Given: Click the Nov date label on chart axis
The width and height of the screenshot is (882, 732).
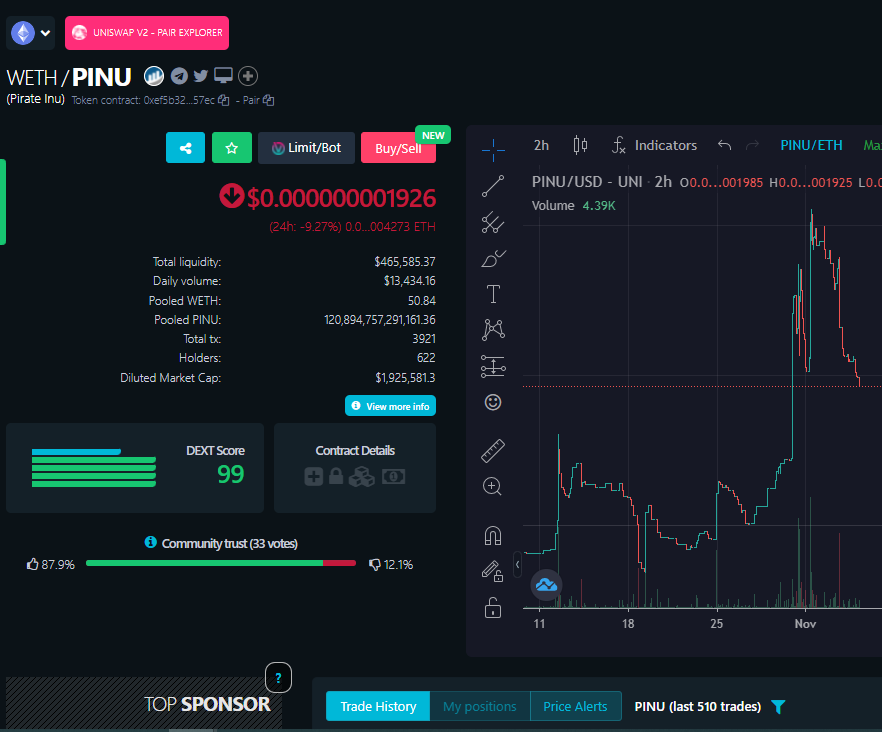Looking at the screenshot, I should click(805, 623).
